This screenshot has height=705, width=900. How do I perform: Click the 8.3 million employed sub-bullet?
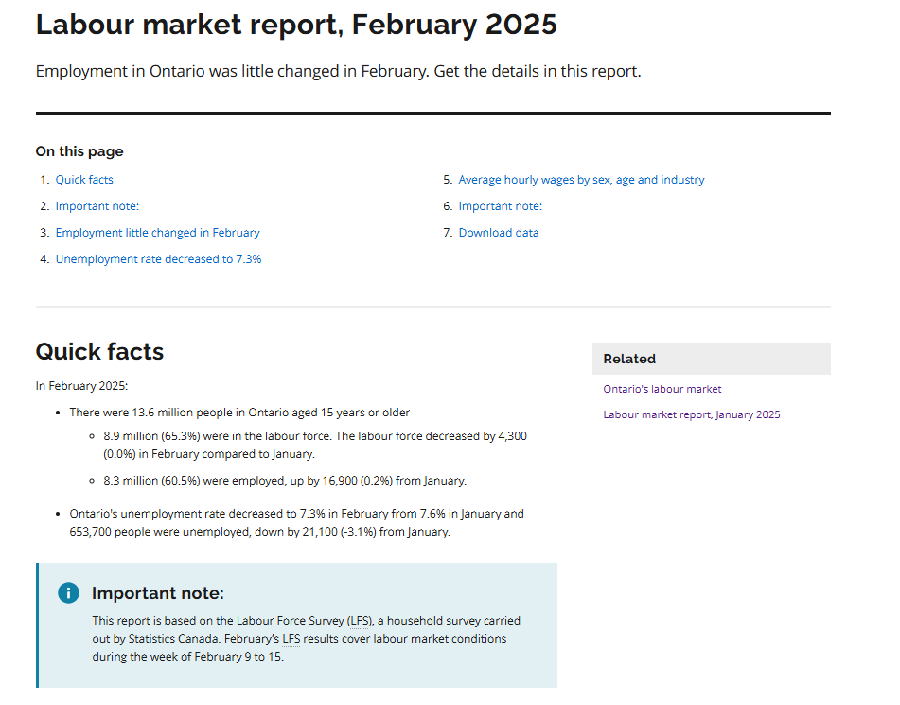(x=285, y=481)
